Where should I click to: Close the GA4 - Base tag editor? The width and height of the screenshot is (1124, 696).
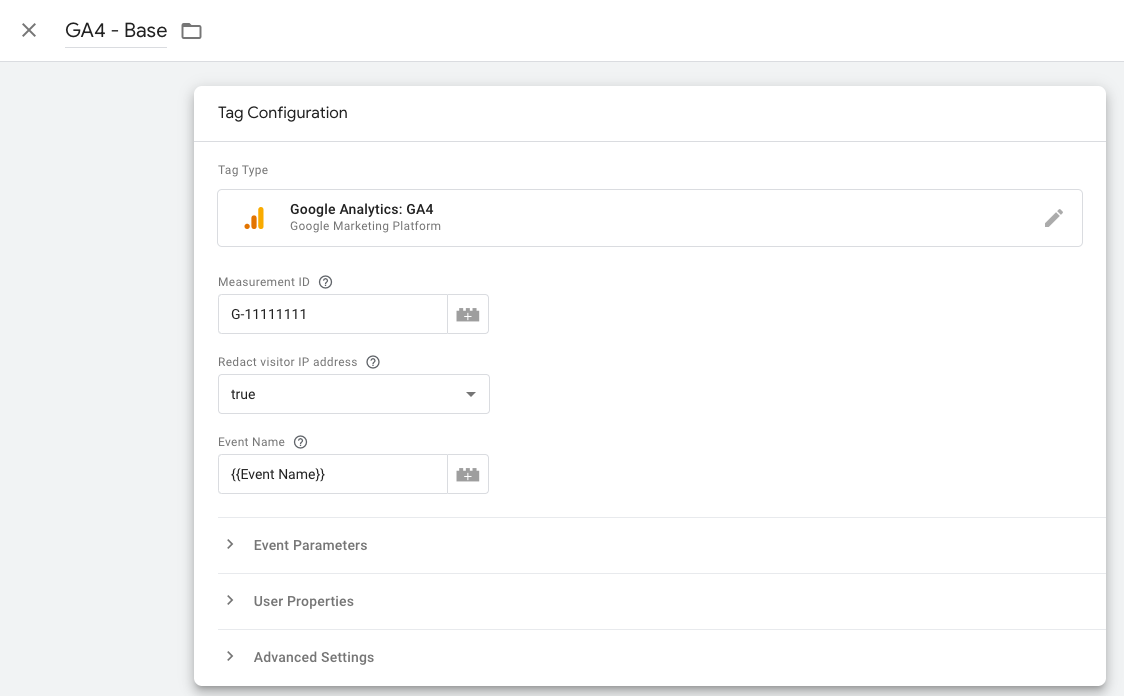point(29,30)
